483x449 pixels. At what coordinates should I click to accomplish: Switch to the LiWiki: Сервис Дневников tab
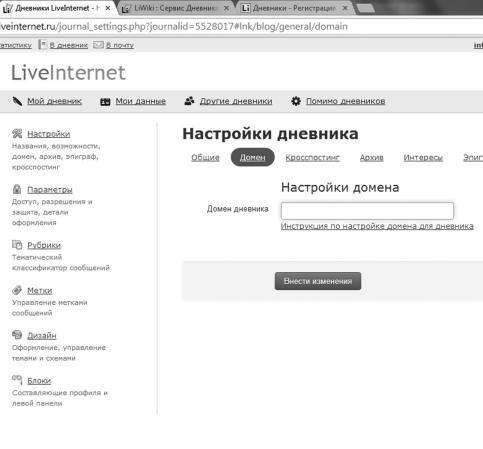175,8
